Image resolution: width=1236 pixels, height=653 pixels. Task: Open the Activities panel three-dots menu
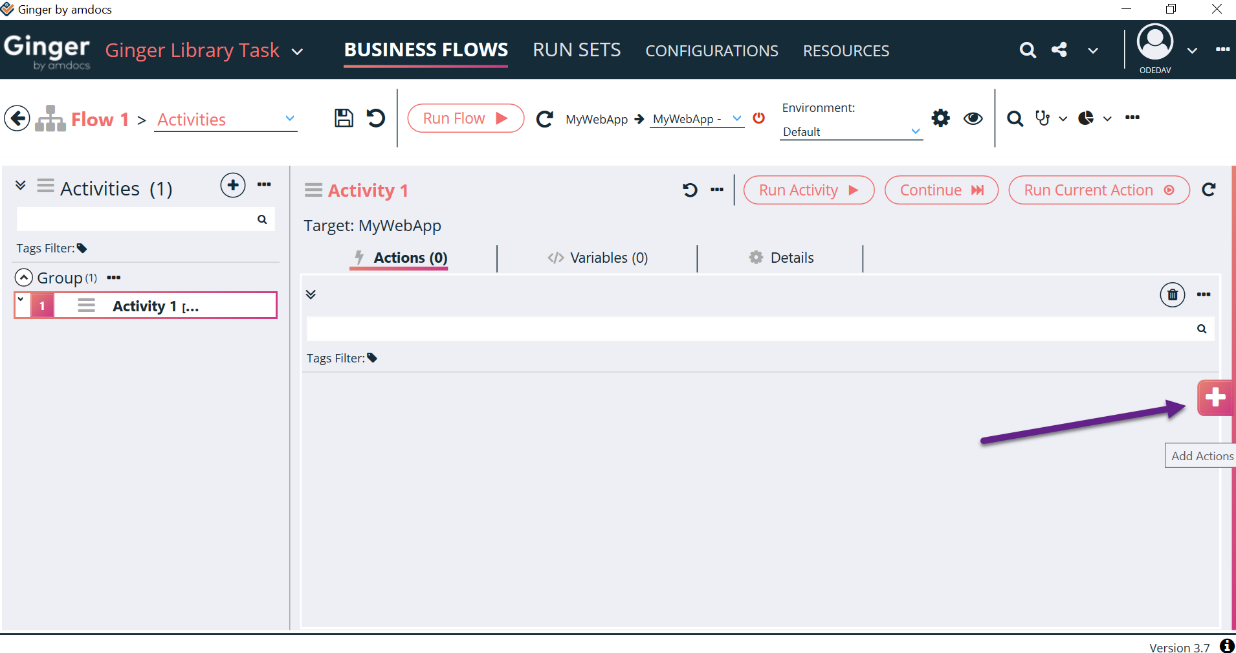tap(264, 185)
